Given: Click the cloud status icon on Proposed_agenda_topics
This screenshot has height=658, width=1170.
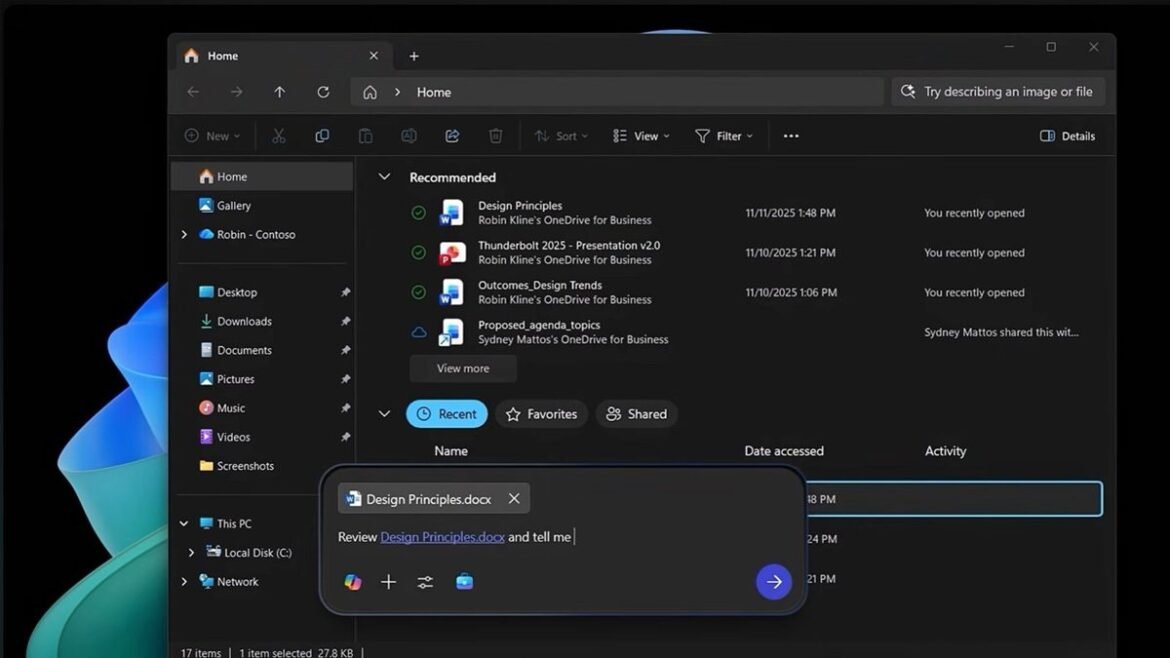Looking at the screenshot, I should point(419,332).
